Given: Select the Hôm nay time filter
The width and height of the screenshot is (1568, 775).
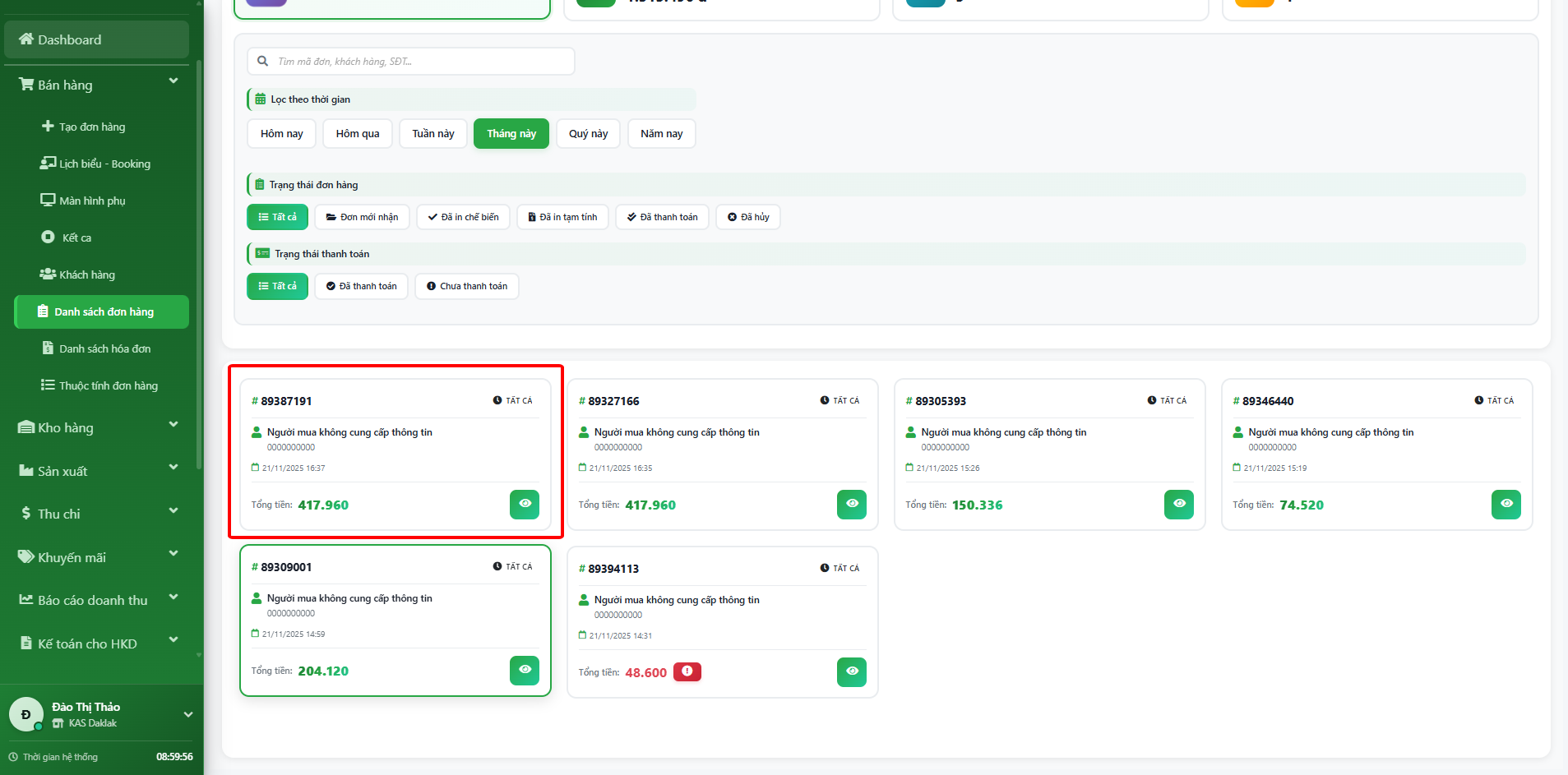Looking at the screenshot, I should click(x=281, y=134).
